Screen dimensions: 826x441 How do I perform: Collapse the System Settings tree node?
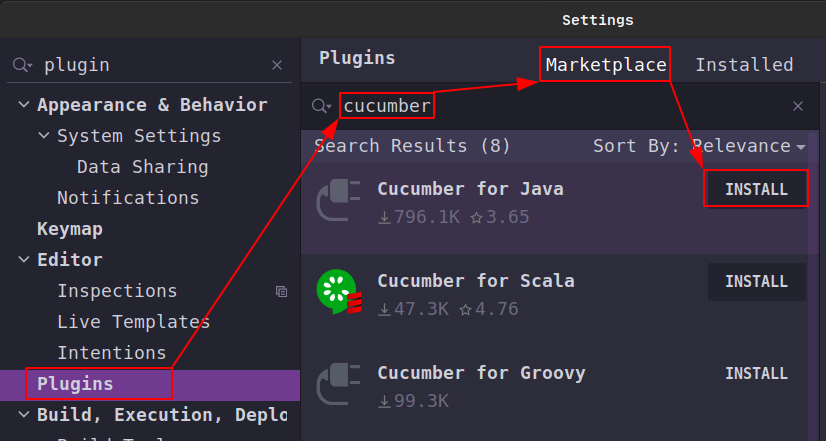click(43, 136)
